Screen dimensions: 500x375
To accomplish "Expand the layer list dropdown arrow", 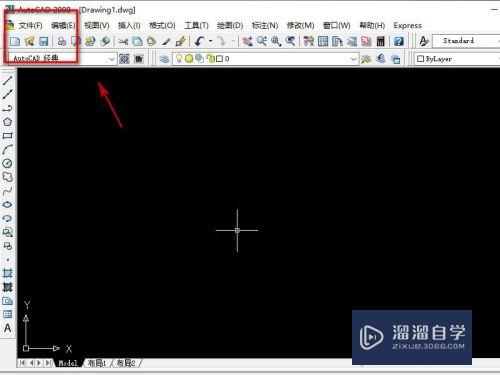I will (x=353, y=59).
